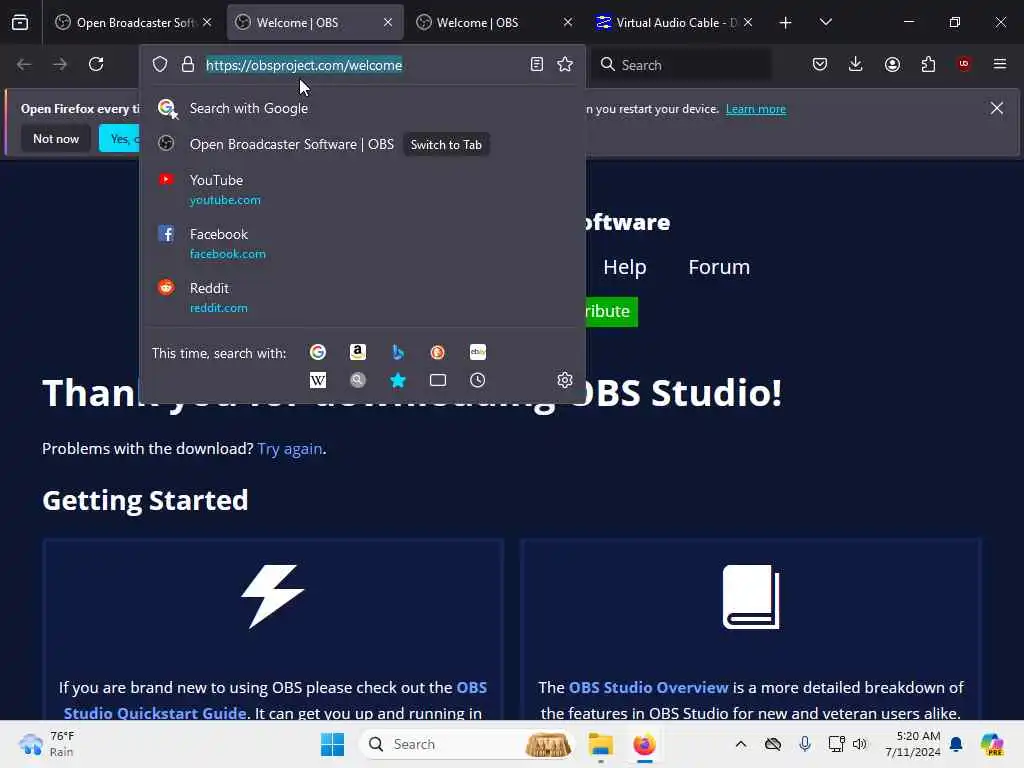
Task: Choose Reddit suggestion
Action: 362,298
